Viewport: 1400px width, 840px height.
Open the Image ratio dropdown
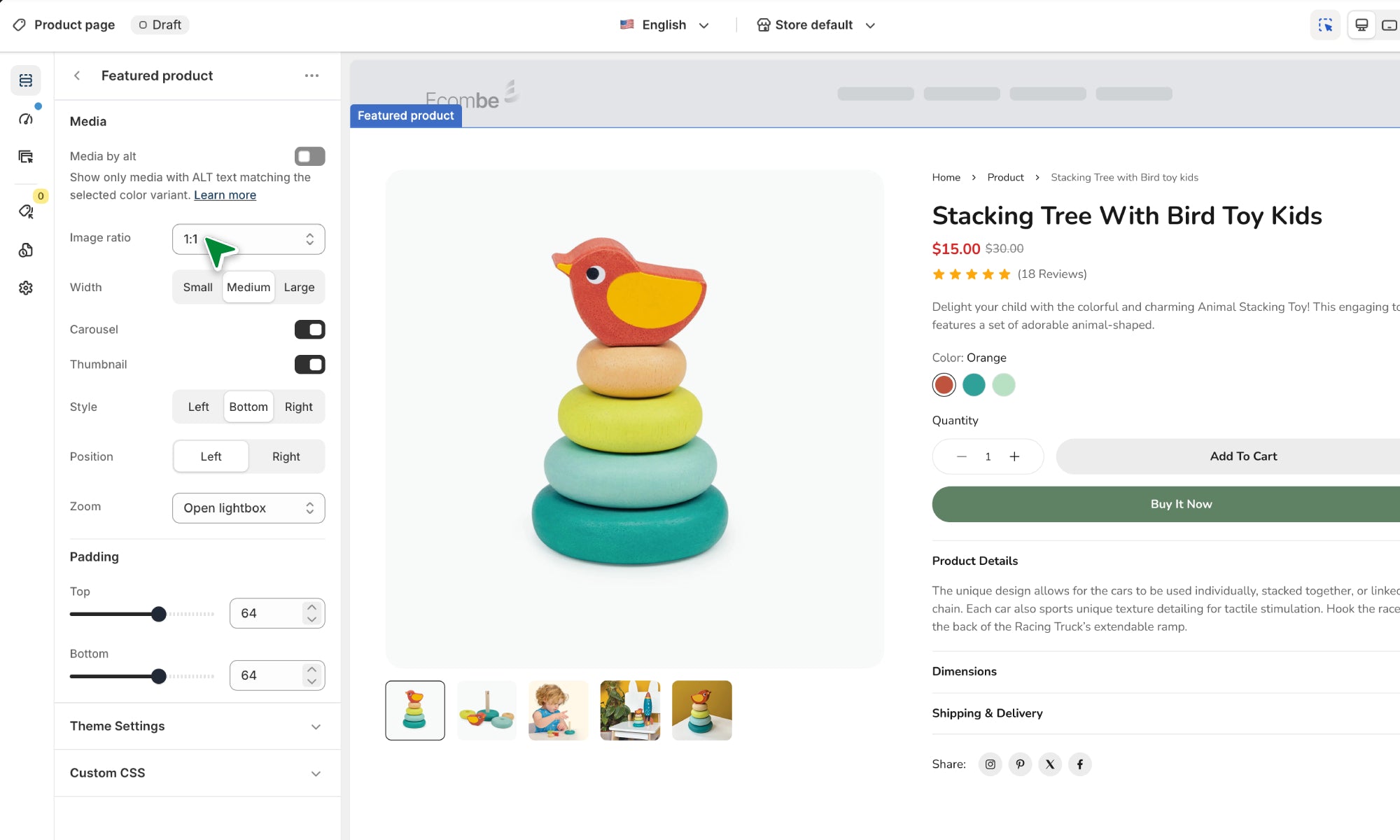point(248,239)
